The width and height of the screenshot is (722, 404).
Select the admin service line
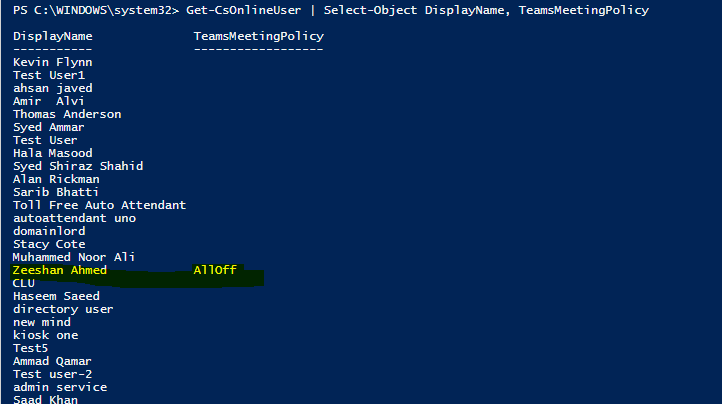click(59, 387)
